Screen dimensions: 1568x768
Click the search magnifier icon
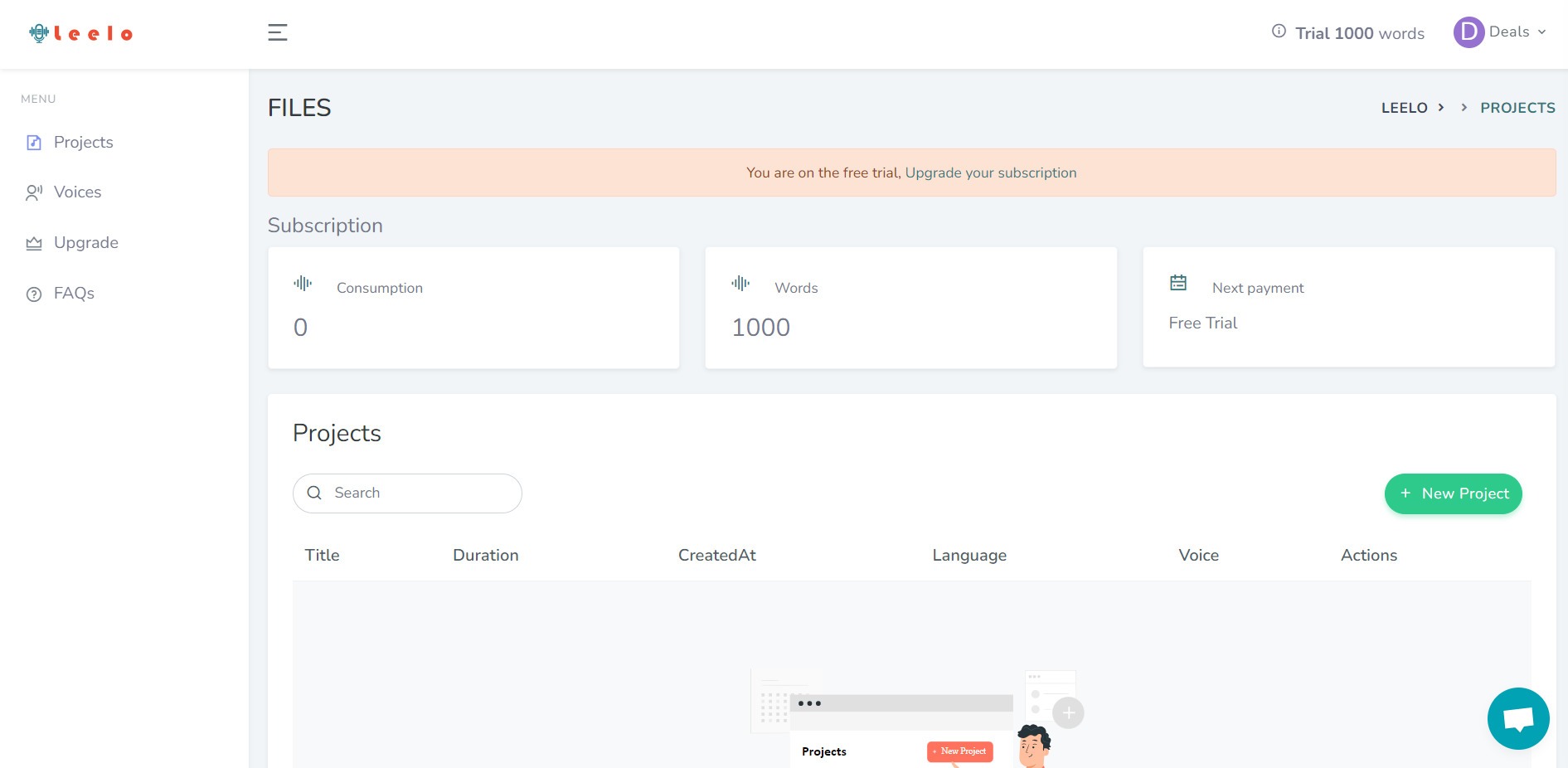click(x=314, y=493)
